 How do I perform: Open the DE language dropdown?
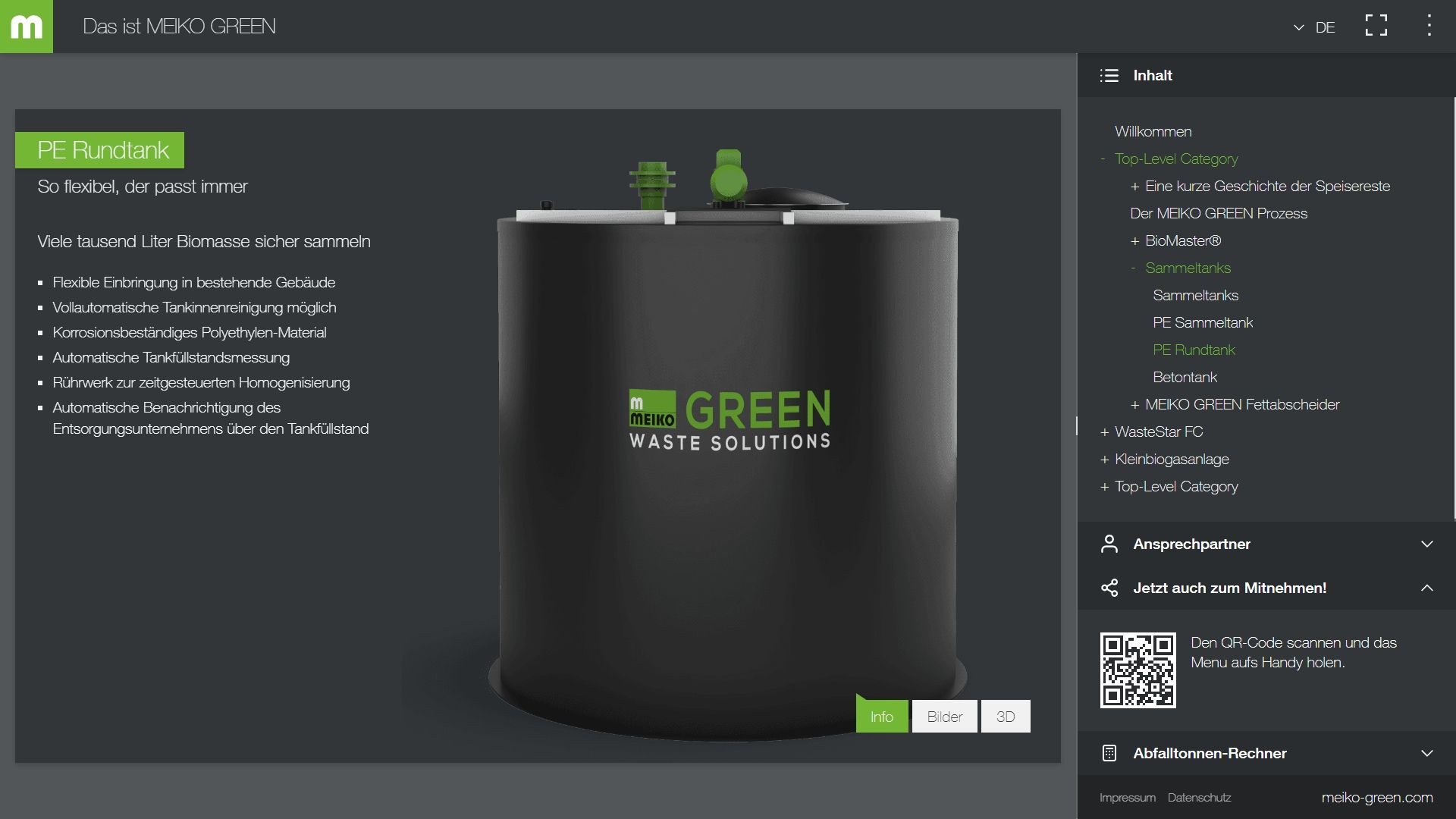(x=1315, y=27)
